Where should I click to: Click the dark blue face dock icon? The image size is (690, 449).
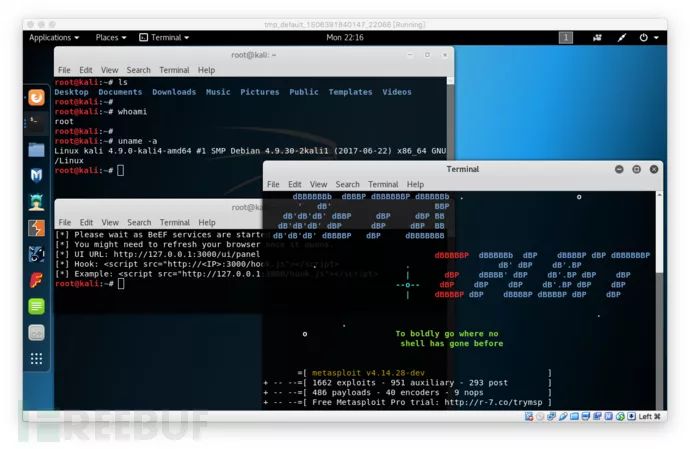(x=37, y=254)
